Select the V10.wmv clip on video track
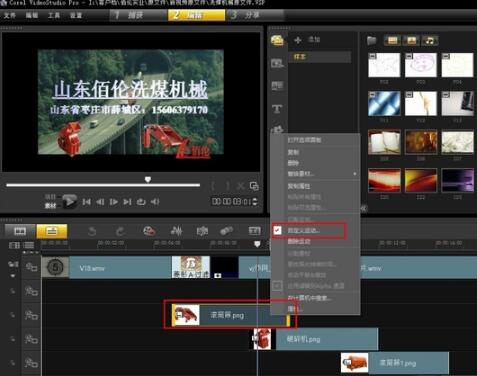This screenshot has width=477, height=376. pyautogui.click(x=106, y=268)
